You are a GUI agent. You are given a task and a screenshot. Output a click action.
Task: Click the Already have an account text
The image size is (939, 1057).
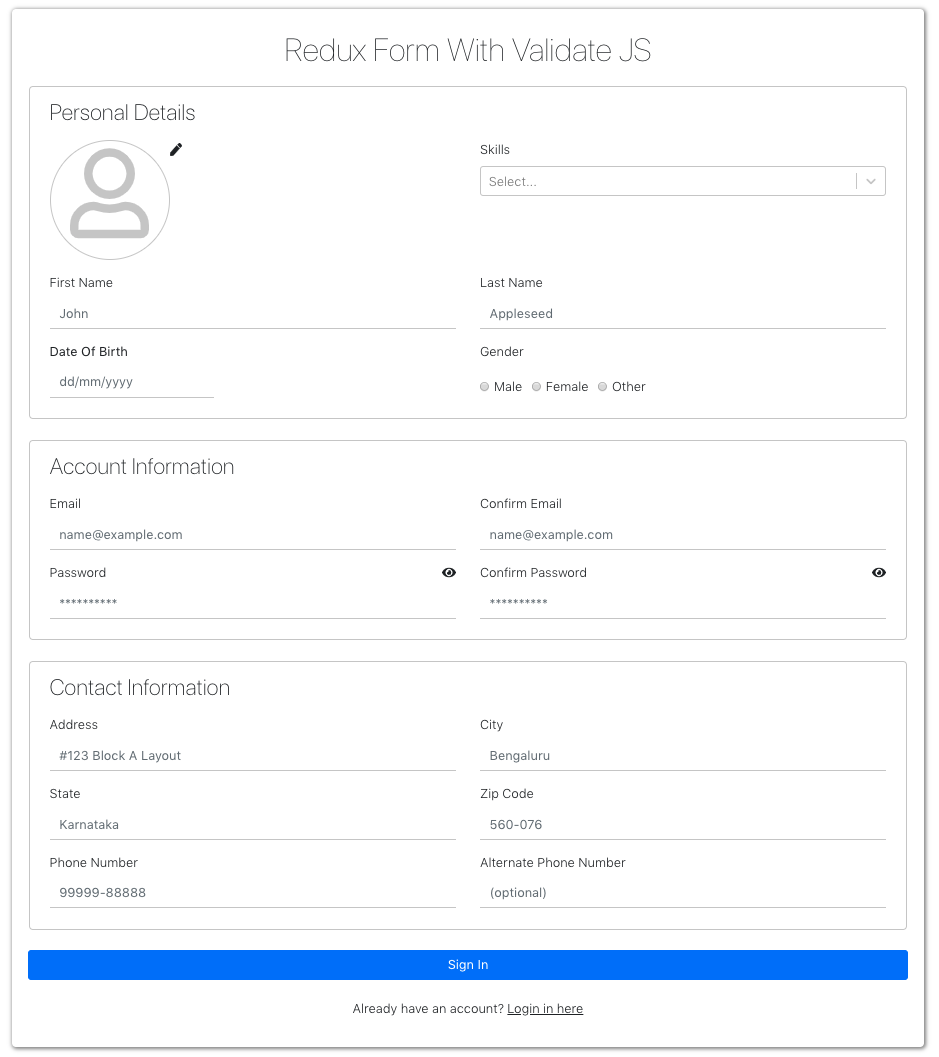point(428,1009)
